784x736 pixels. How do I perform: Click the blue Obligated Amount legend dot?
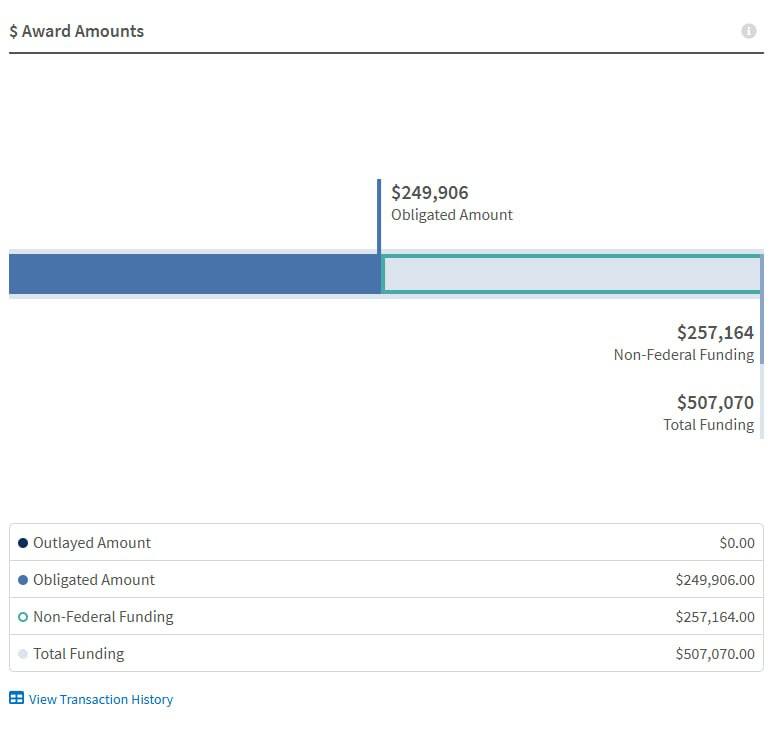[23, 580]
